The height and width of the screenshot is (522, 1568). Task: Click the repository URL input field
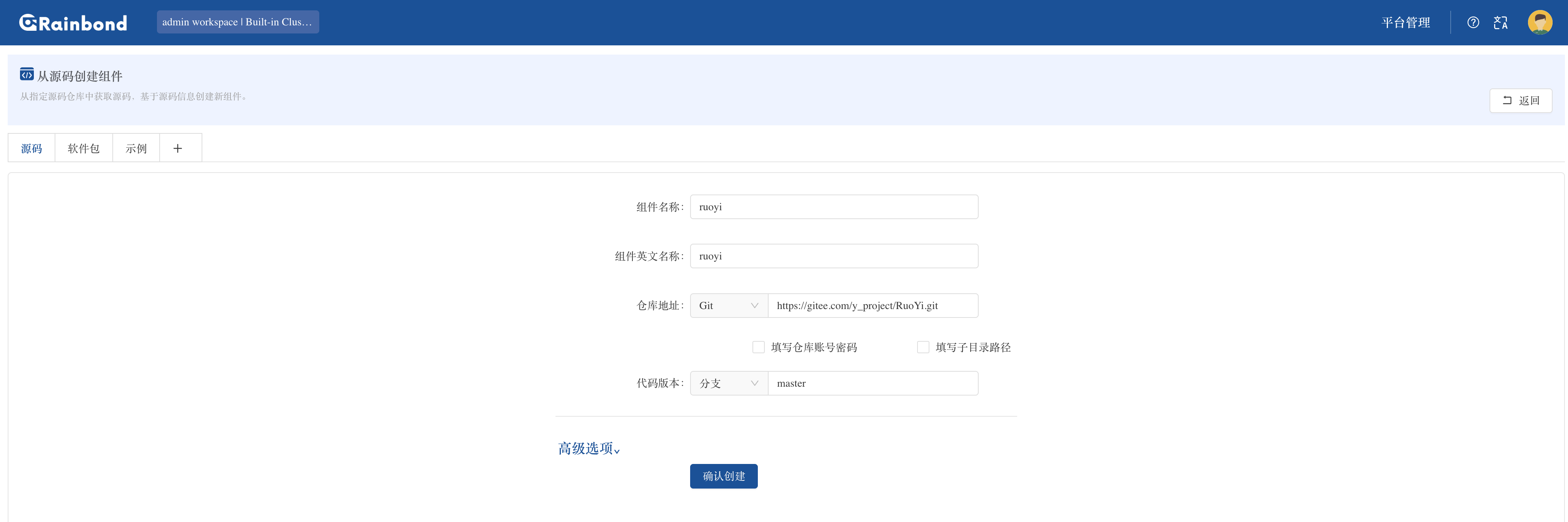pyautogui.click(x=872, y=306)
